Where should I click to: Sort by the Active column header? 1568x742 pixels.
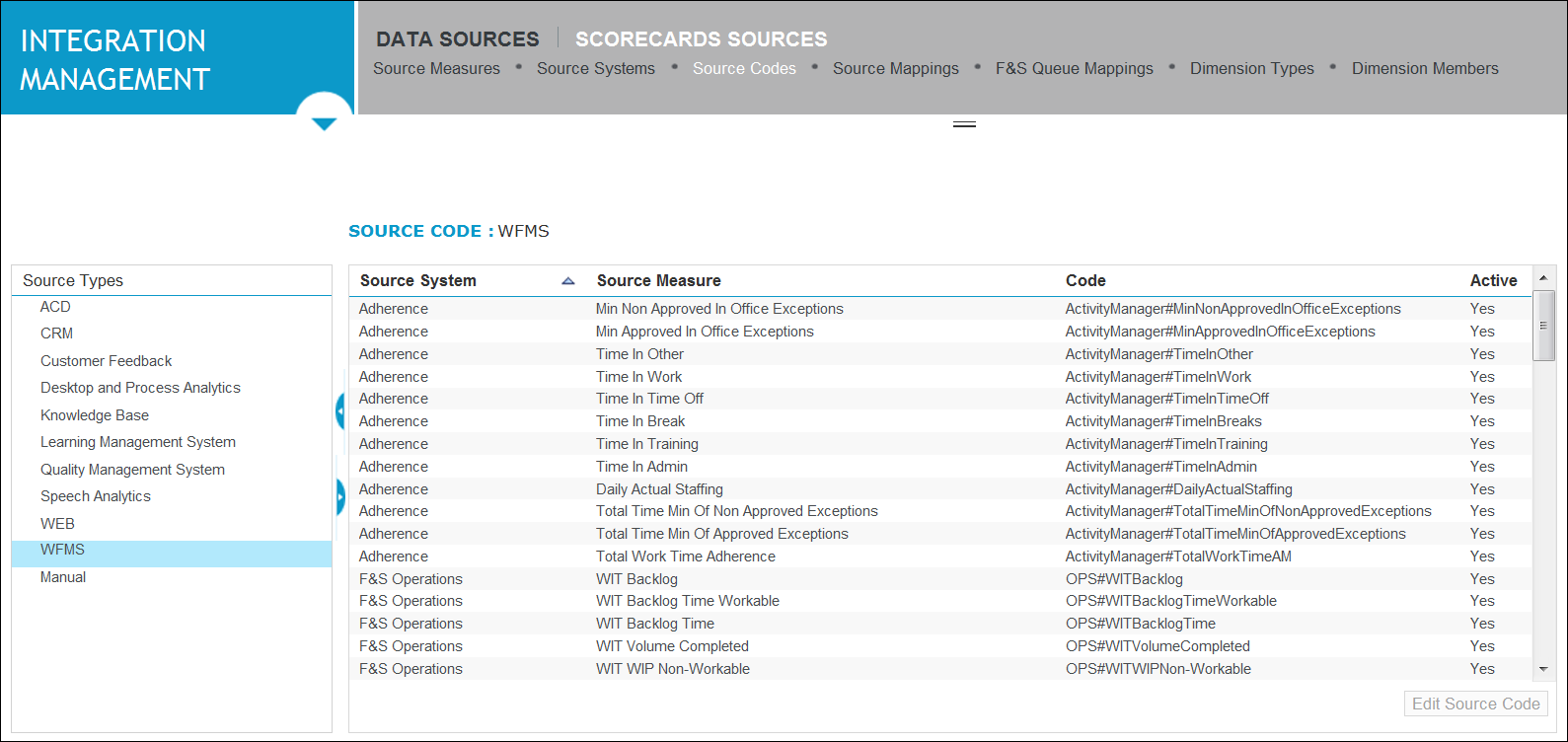click(x=1493, y=280)
